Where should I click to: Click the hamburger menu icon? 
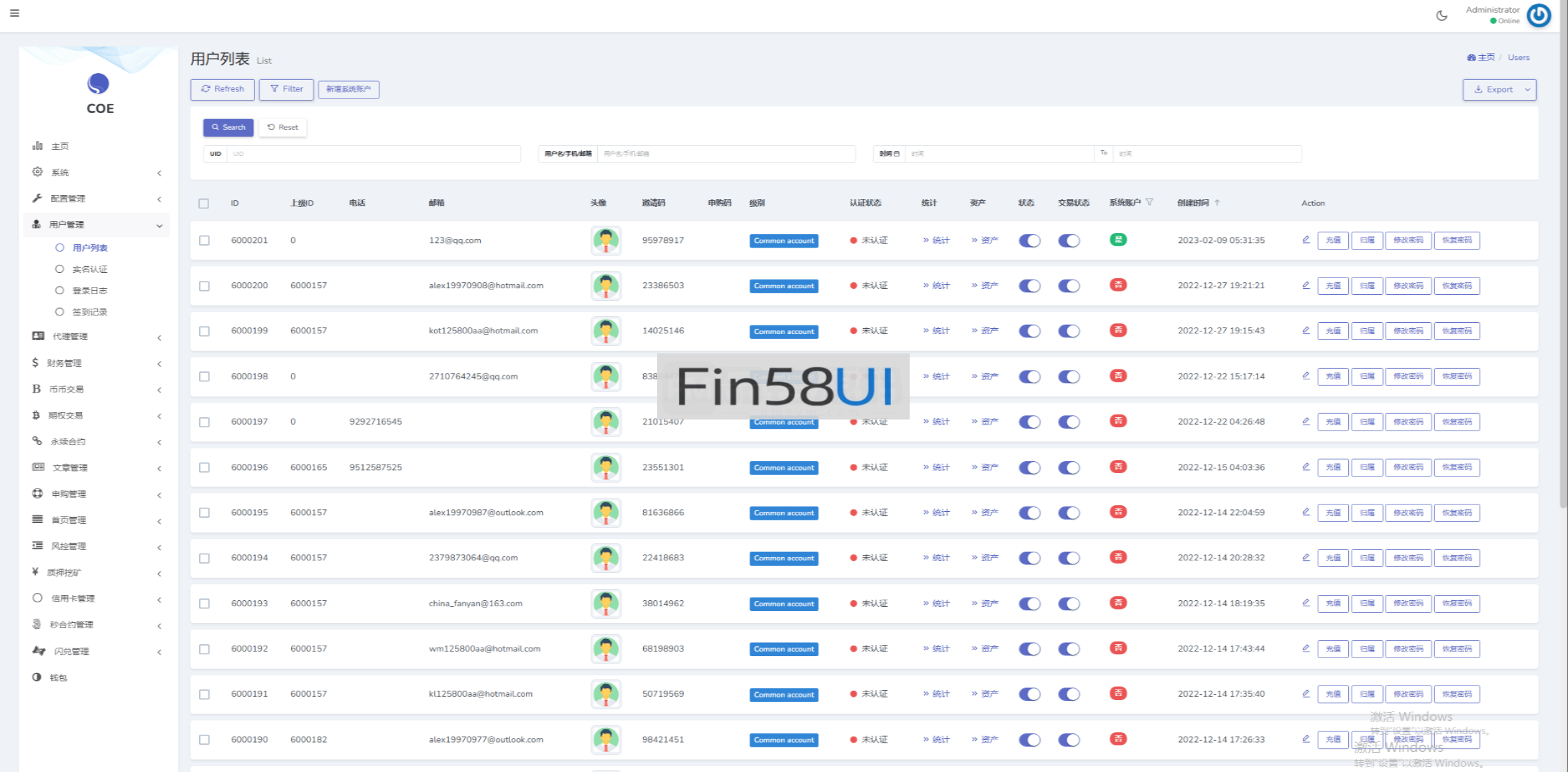15,13
